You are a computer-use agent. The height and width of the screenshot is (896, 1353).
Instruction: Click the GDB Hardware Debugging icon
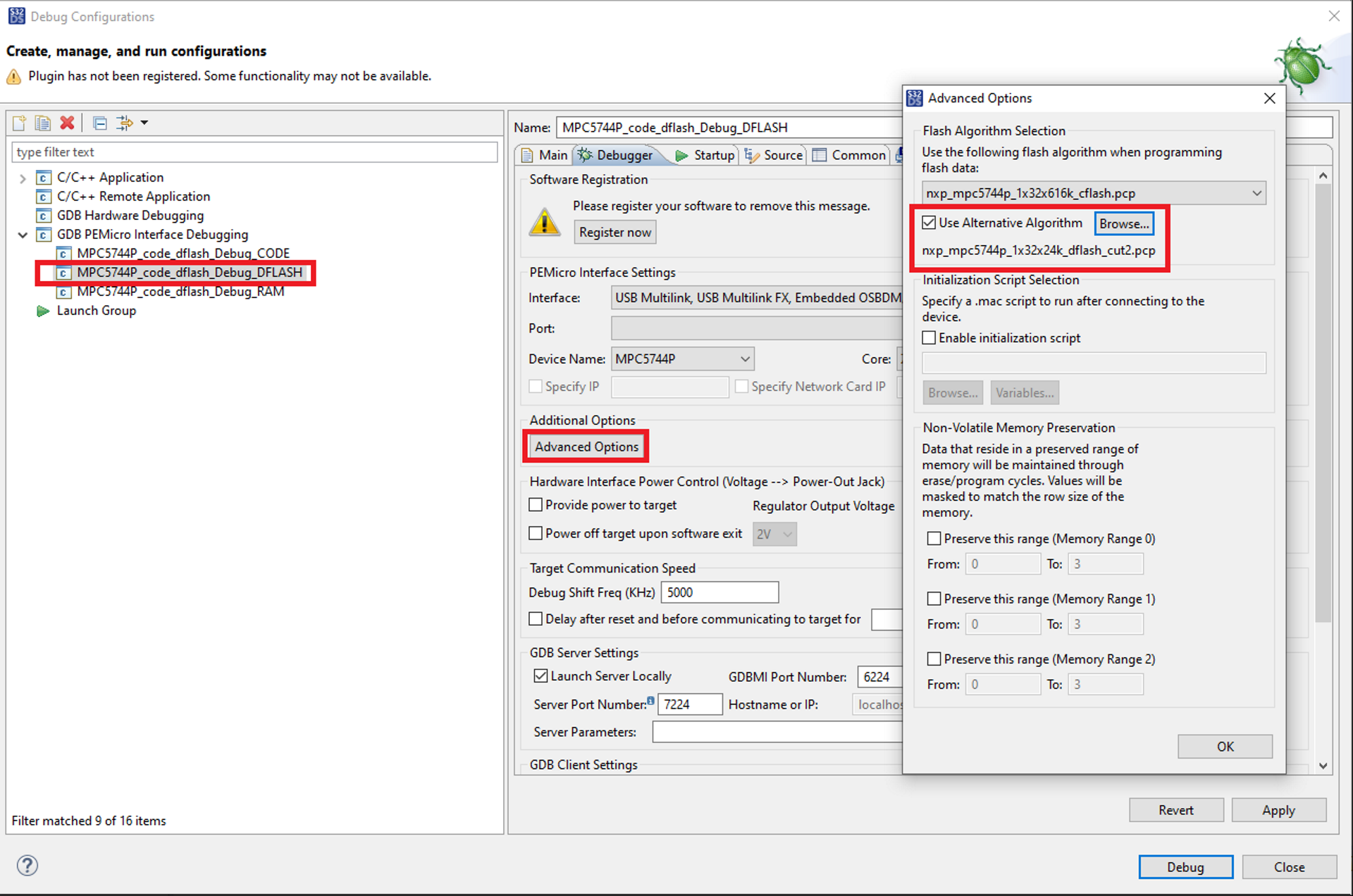[x=44, y=216]
